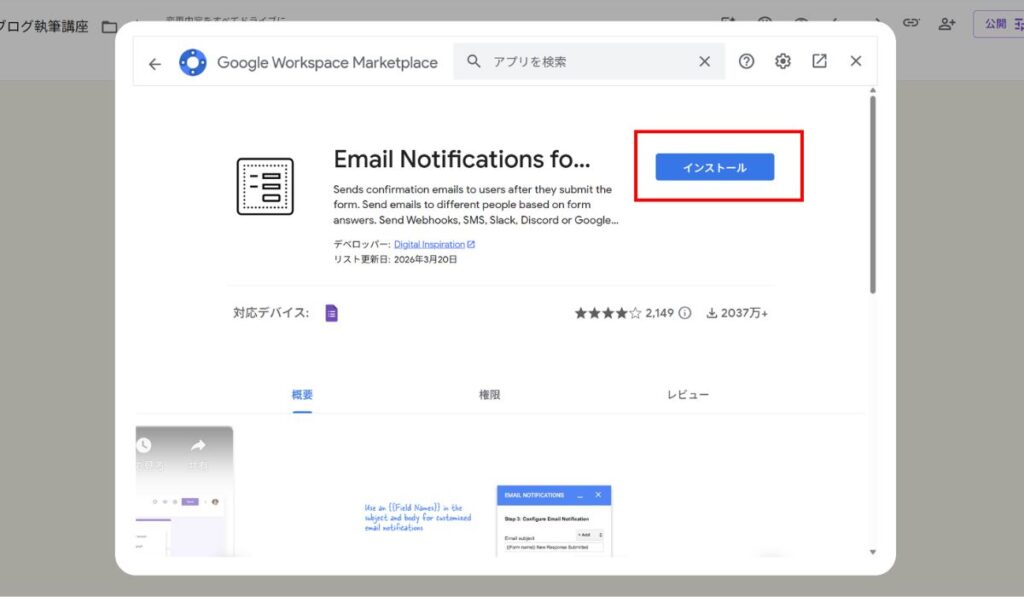Click the blue インストール button
1024x597 pixels.
click(x=714, y=167)
